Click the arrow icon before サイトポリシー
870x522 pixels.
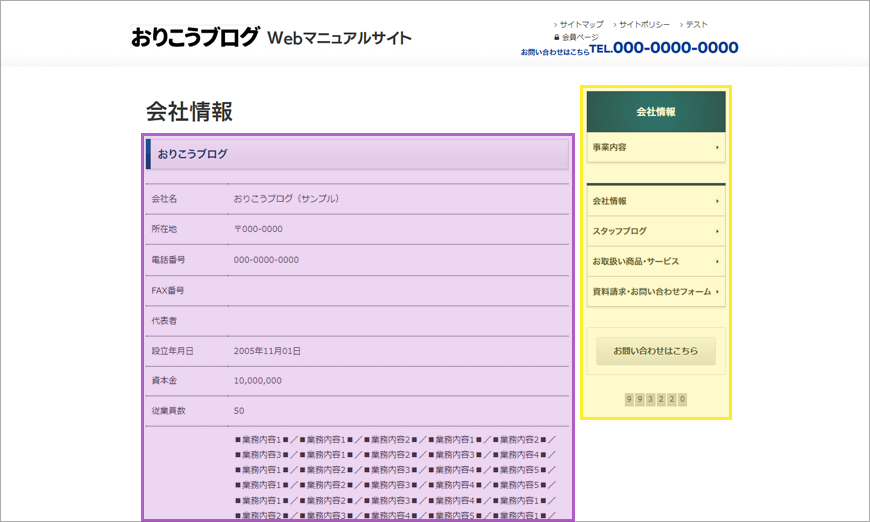pos(614,24)
